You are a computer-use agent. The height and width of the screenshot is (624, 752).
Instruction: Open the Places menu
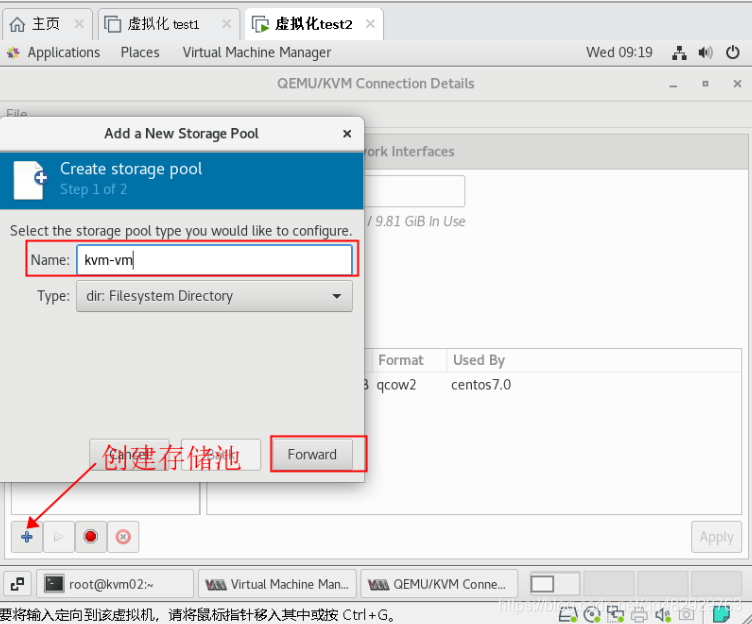click(140, 53)
